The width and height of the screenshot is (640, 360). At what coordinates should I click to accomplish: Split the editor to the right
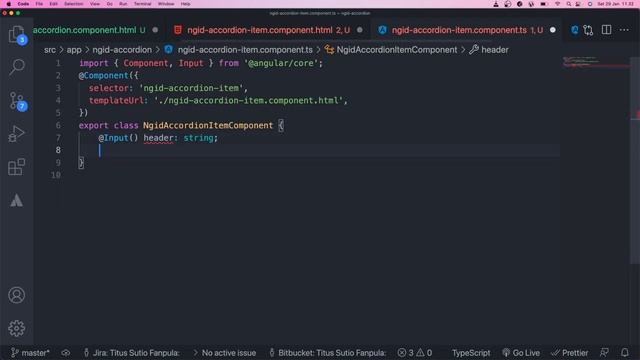click(x=606, y=30)
